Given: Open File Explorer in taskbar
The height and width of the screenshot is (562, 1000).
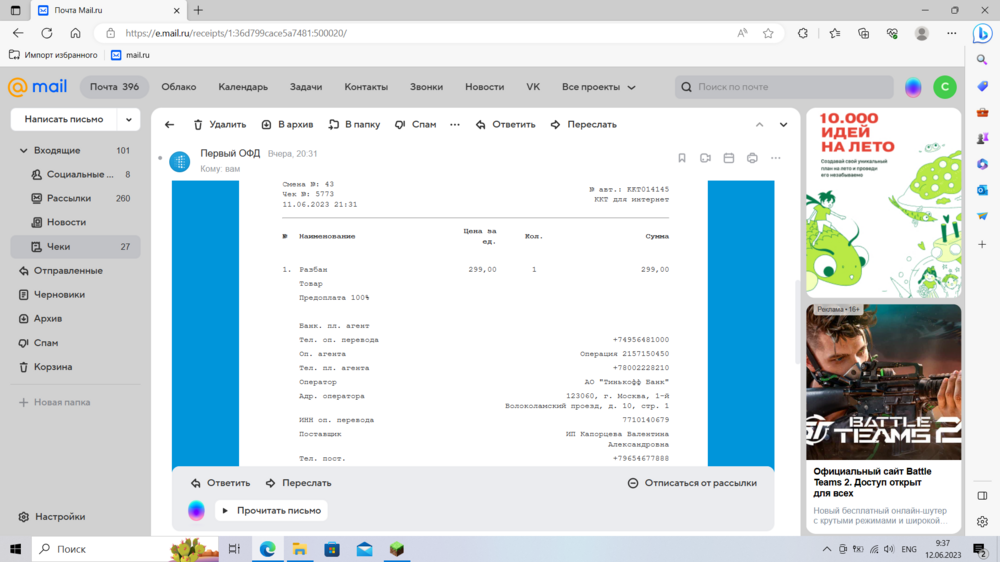Looking at the screenshot, I should [x=299, y=549].
